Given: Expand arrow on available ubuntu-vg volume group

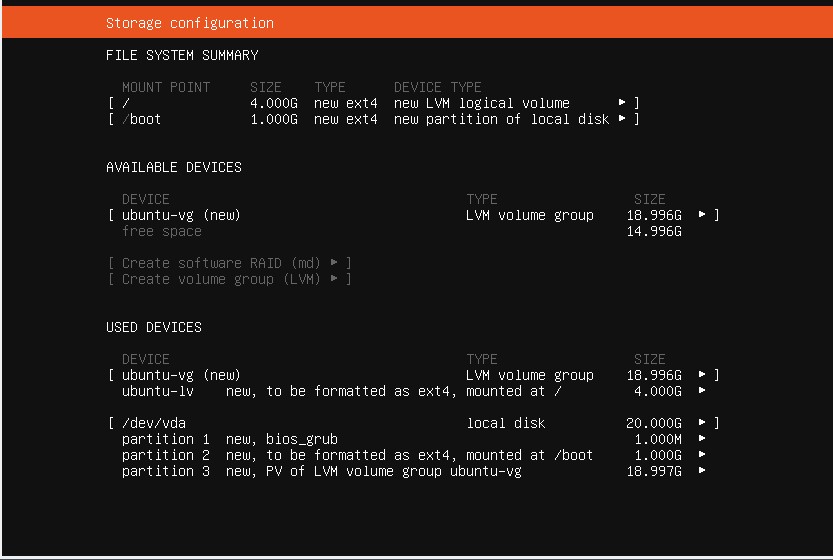Looking at the screenshot, I should (702, 215).
